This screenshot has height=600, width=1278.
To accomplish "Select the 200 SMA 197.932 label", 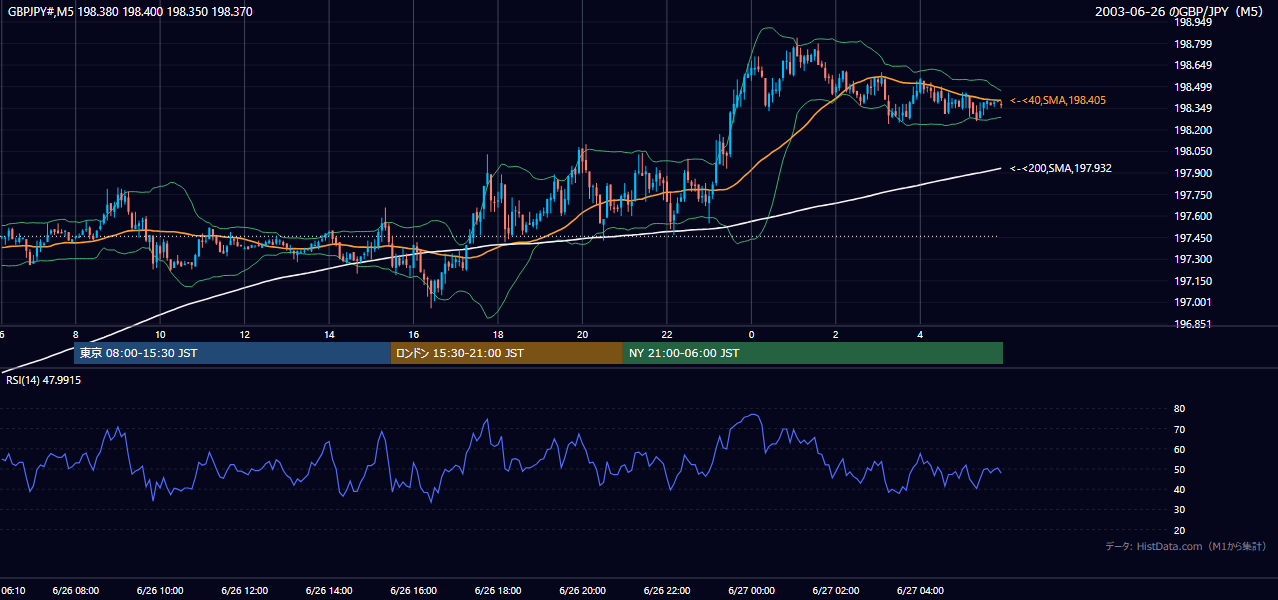I will tap(1060, 169).
